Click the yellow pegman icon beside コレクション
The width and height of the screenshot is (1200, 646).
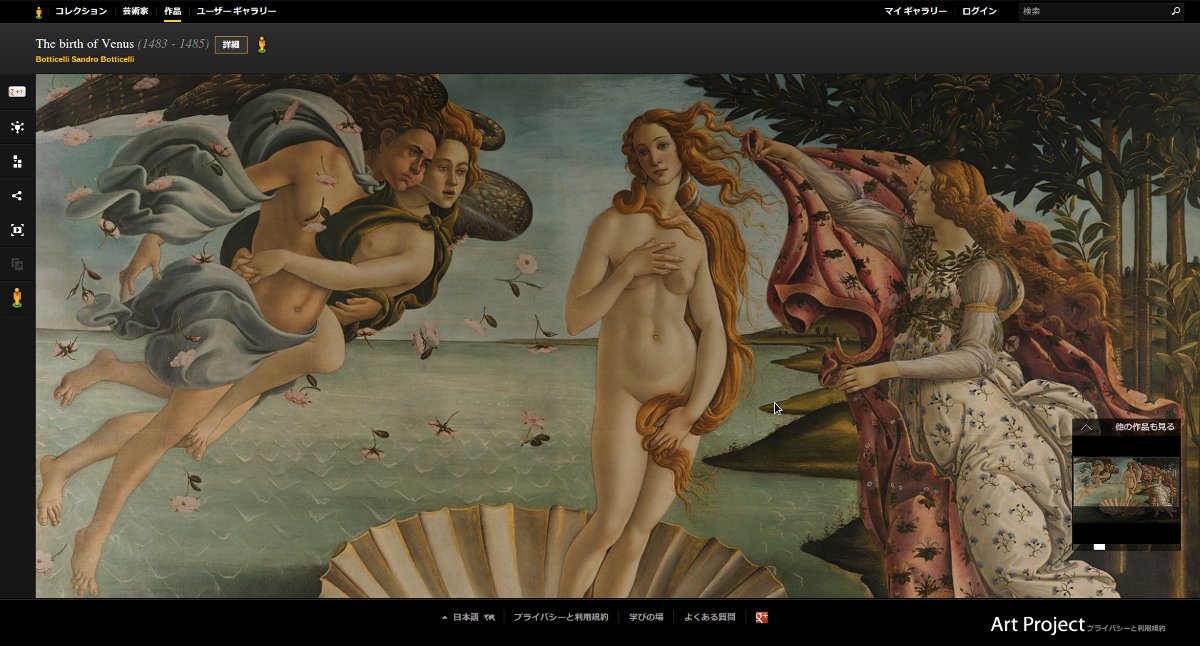click(x=39, y=12)
